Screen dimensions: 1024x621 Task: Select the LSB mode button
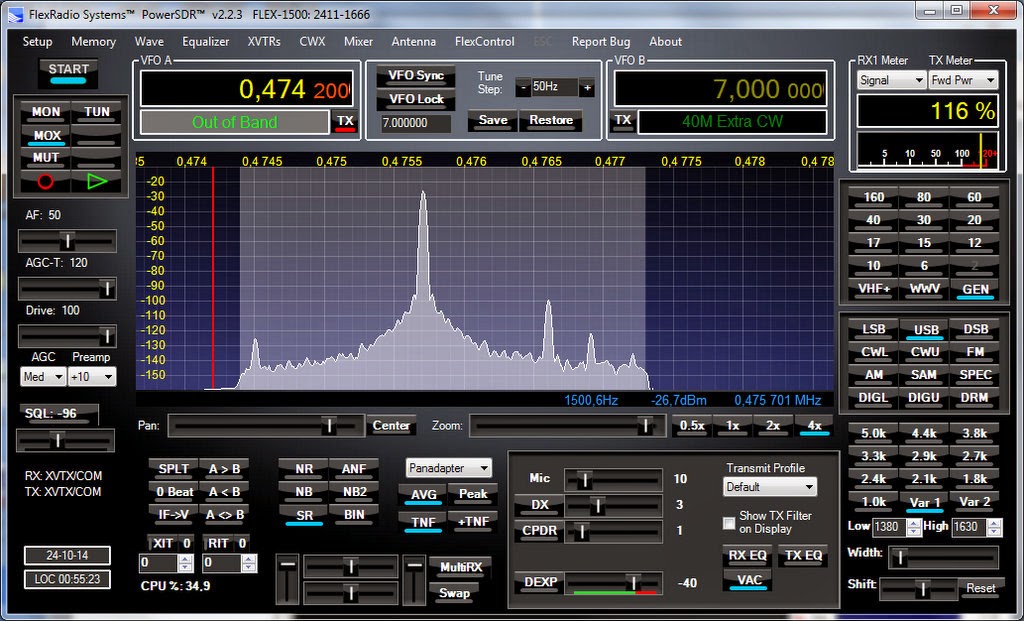(x=873, y=330)
